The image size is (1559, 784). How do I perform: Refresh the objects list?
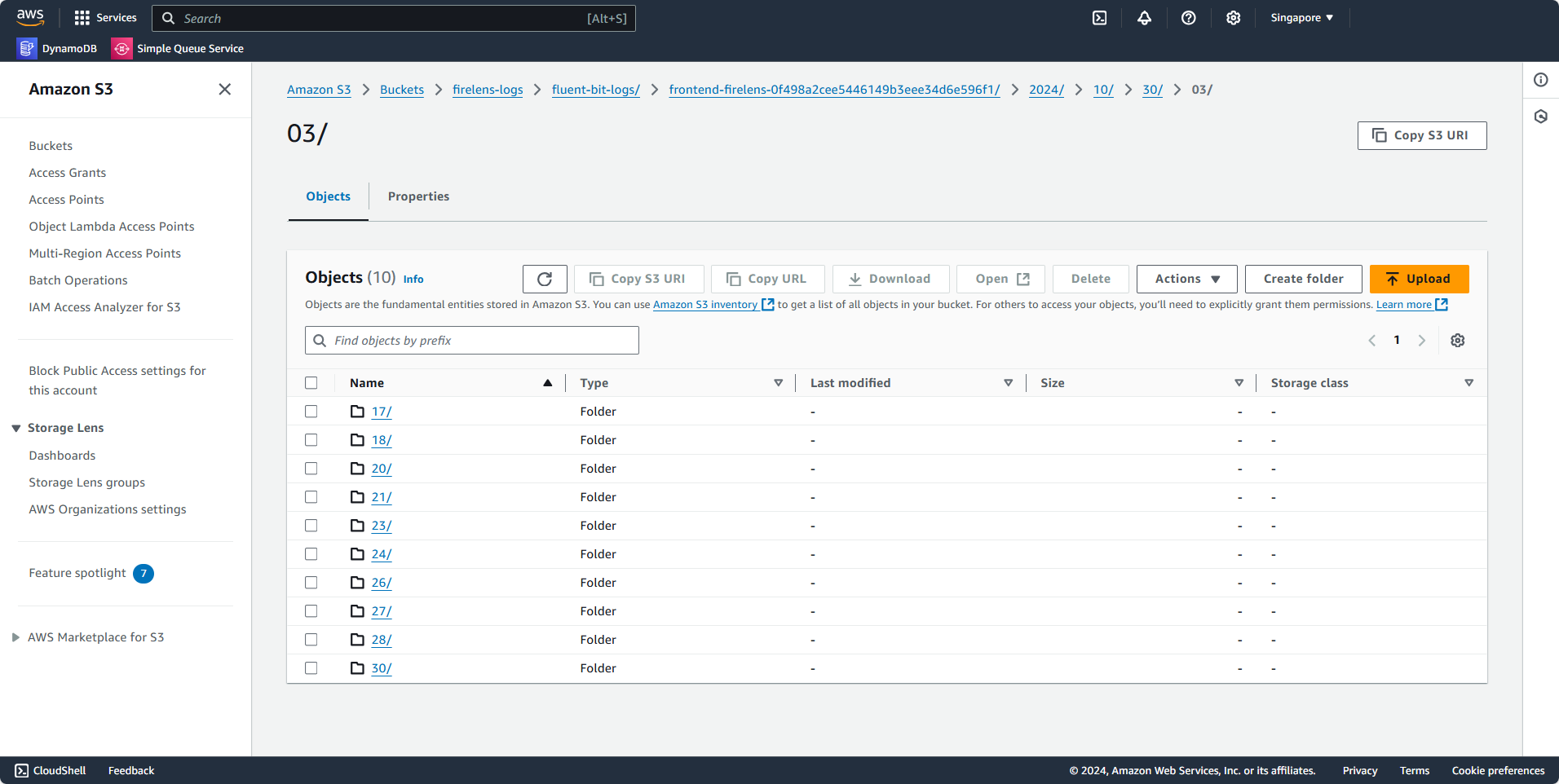(x=545, y=279)
